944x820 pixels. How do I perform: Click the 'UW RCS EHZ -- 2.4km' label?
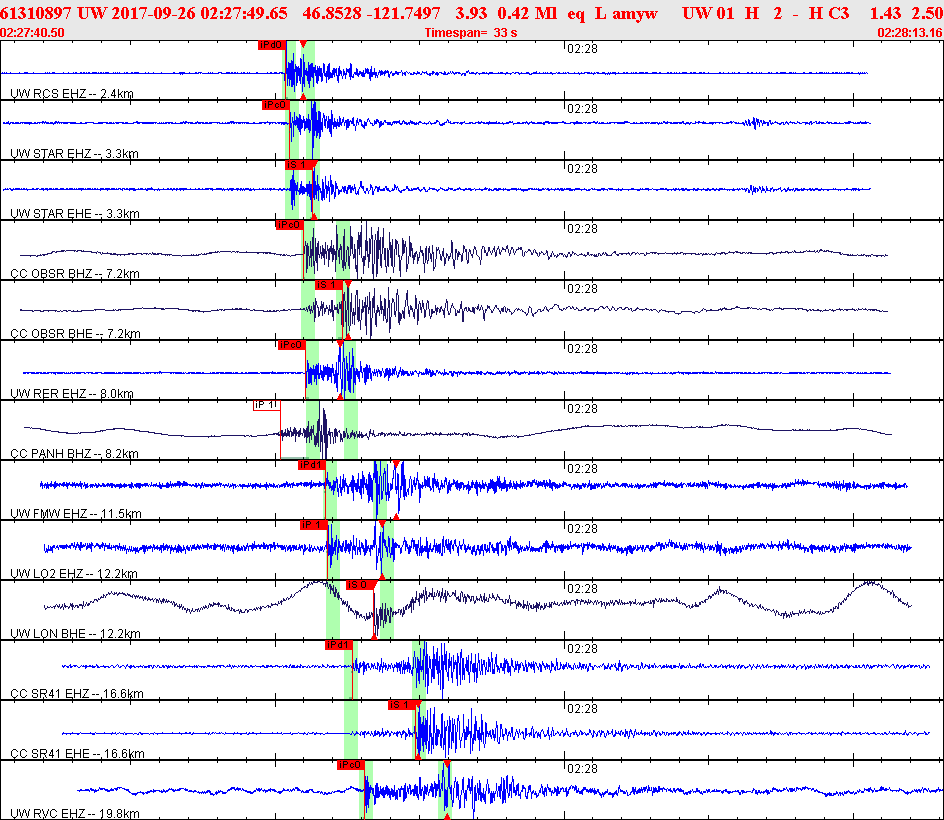click(72, 93)
